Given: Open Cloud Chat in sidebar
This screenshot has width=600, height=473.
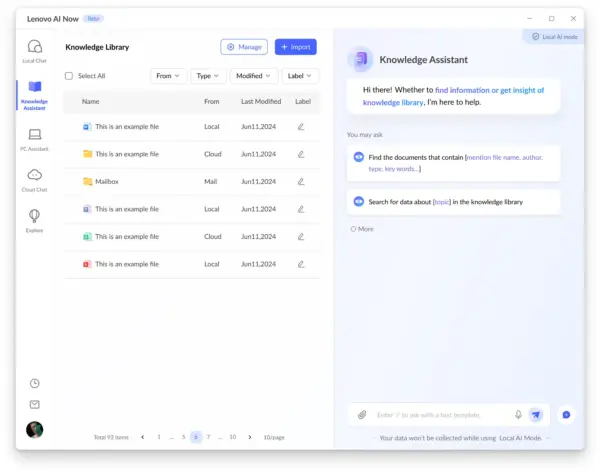Looking at the screenshot, I should 34,180.
